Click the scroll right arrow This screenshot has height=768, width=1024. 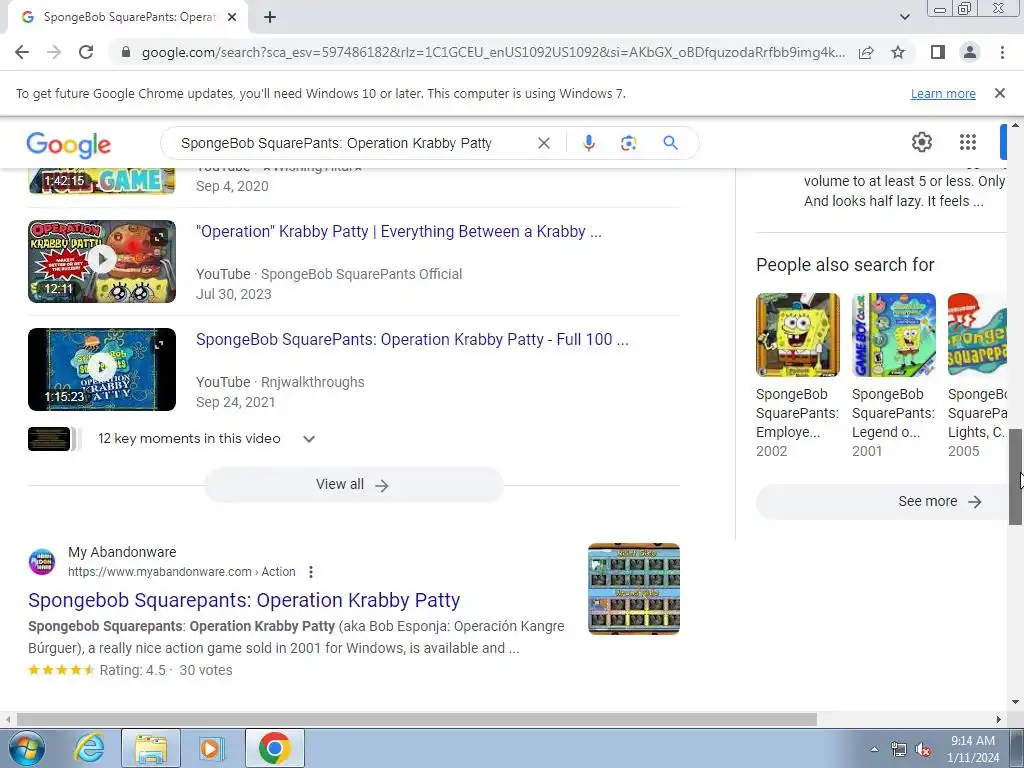pyautogui.click(x=999, y=720)
